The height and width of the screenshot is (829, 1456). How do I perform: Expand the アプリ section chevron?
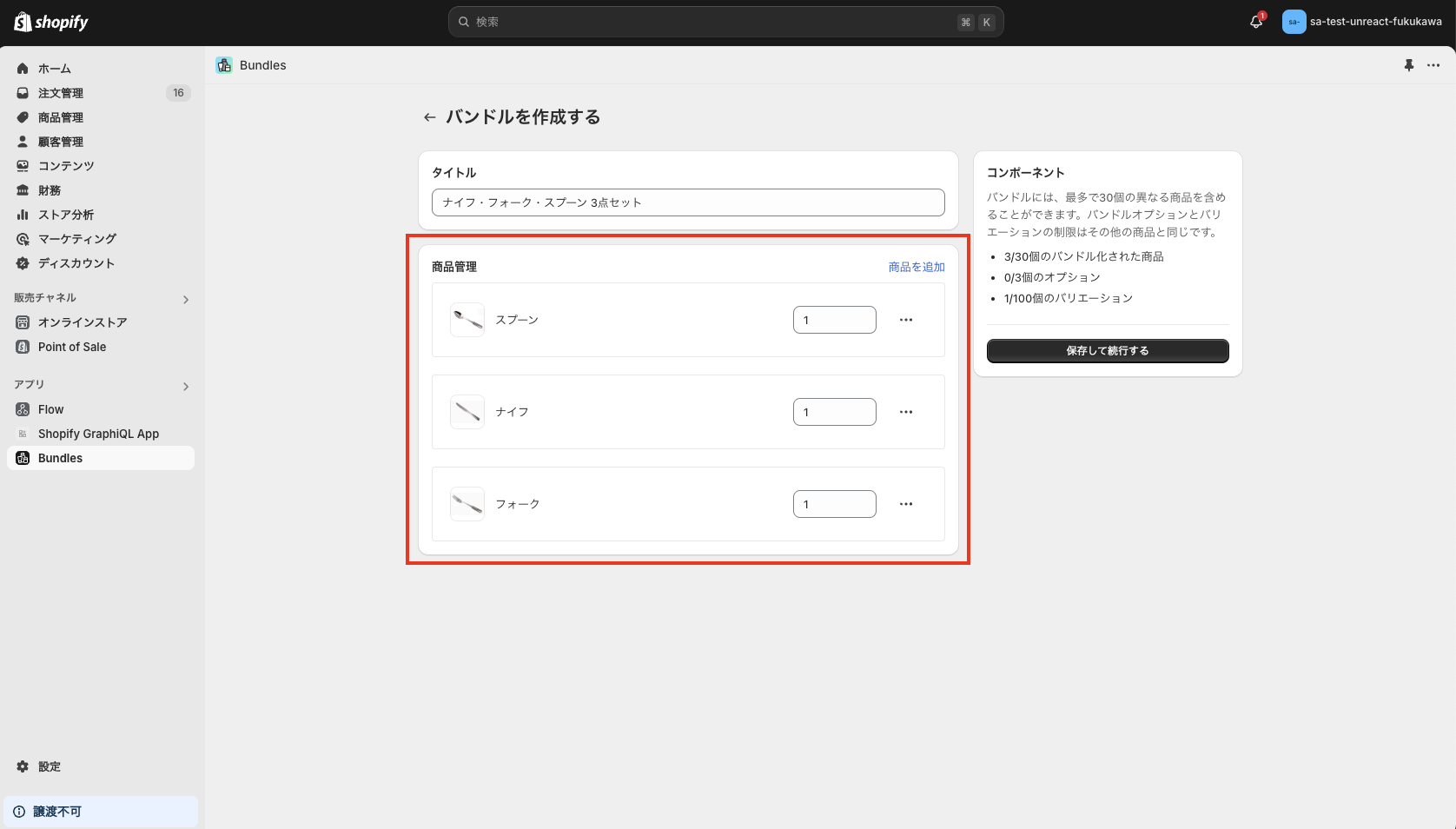[185, 386]
